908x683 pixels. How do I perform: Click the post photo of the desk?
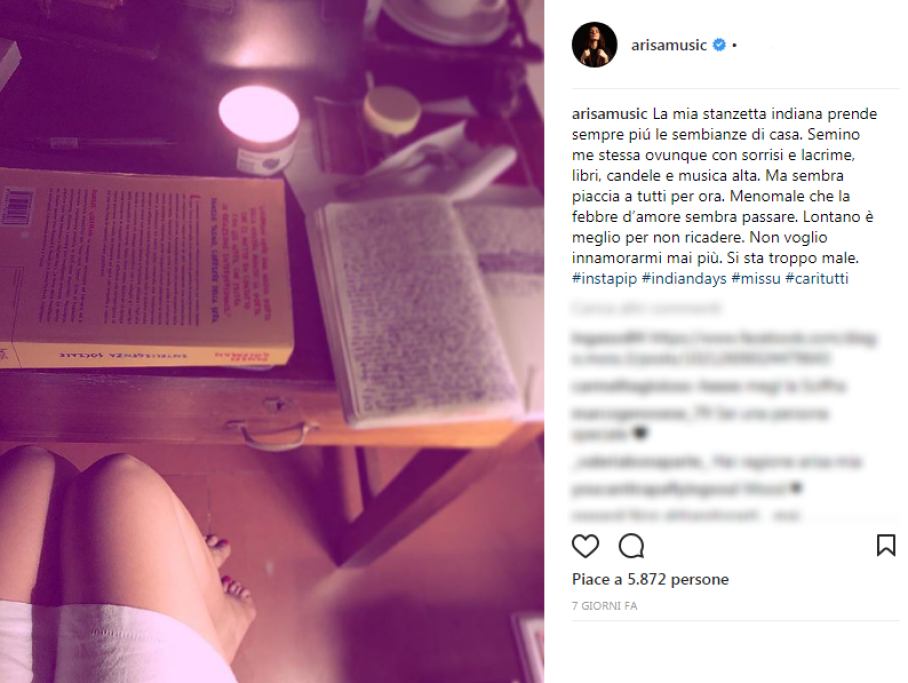click(x=272, y=341)
